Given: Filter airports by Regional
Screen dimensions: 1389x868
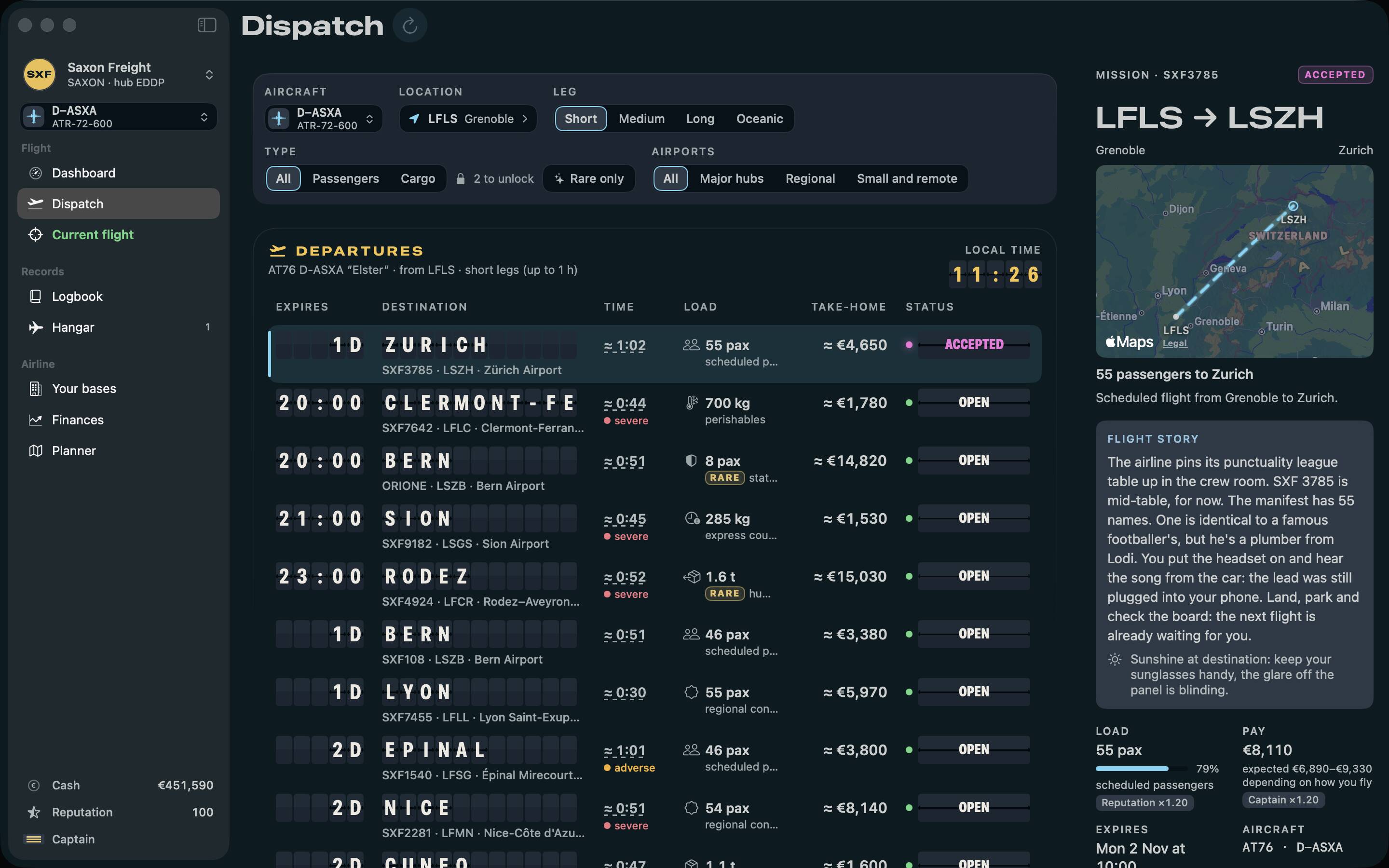Looking at the screenshot, I should pyautogui.click(x=810, y=178).
